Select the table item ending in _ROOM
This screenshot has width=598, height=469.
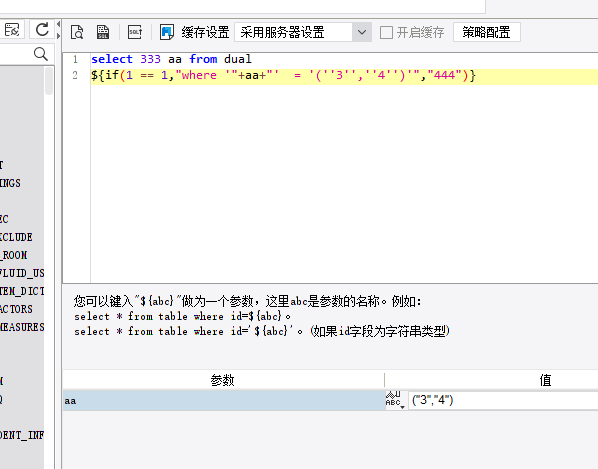point(14,255)
